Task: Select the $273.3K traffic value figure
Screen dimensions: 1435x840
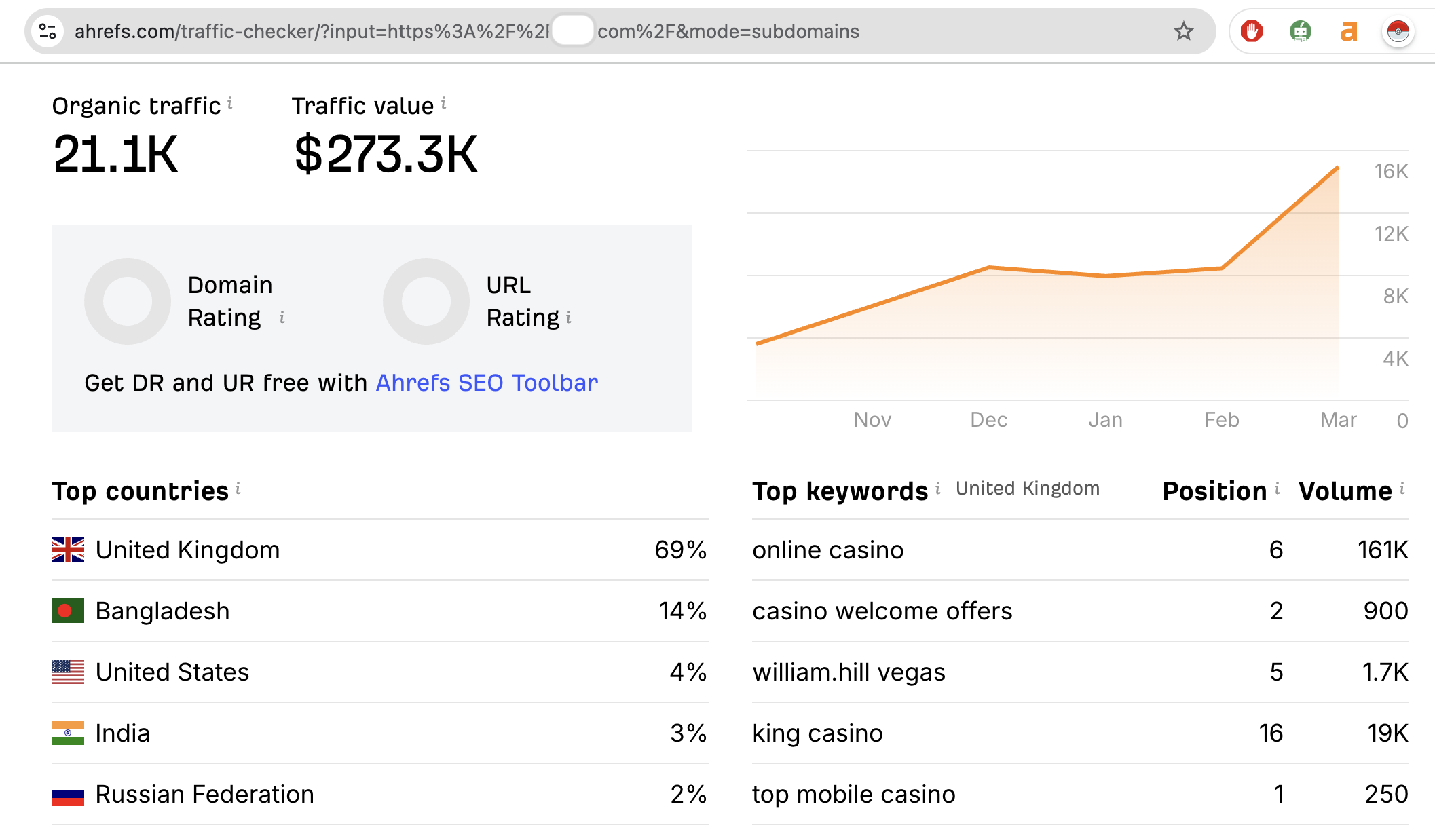Action: [386, 154]
